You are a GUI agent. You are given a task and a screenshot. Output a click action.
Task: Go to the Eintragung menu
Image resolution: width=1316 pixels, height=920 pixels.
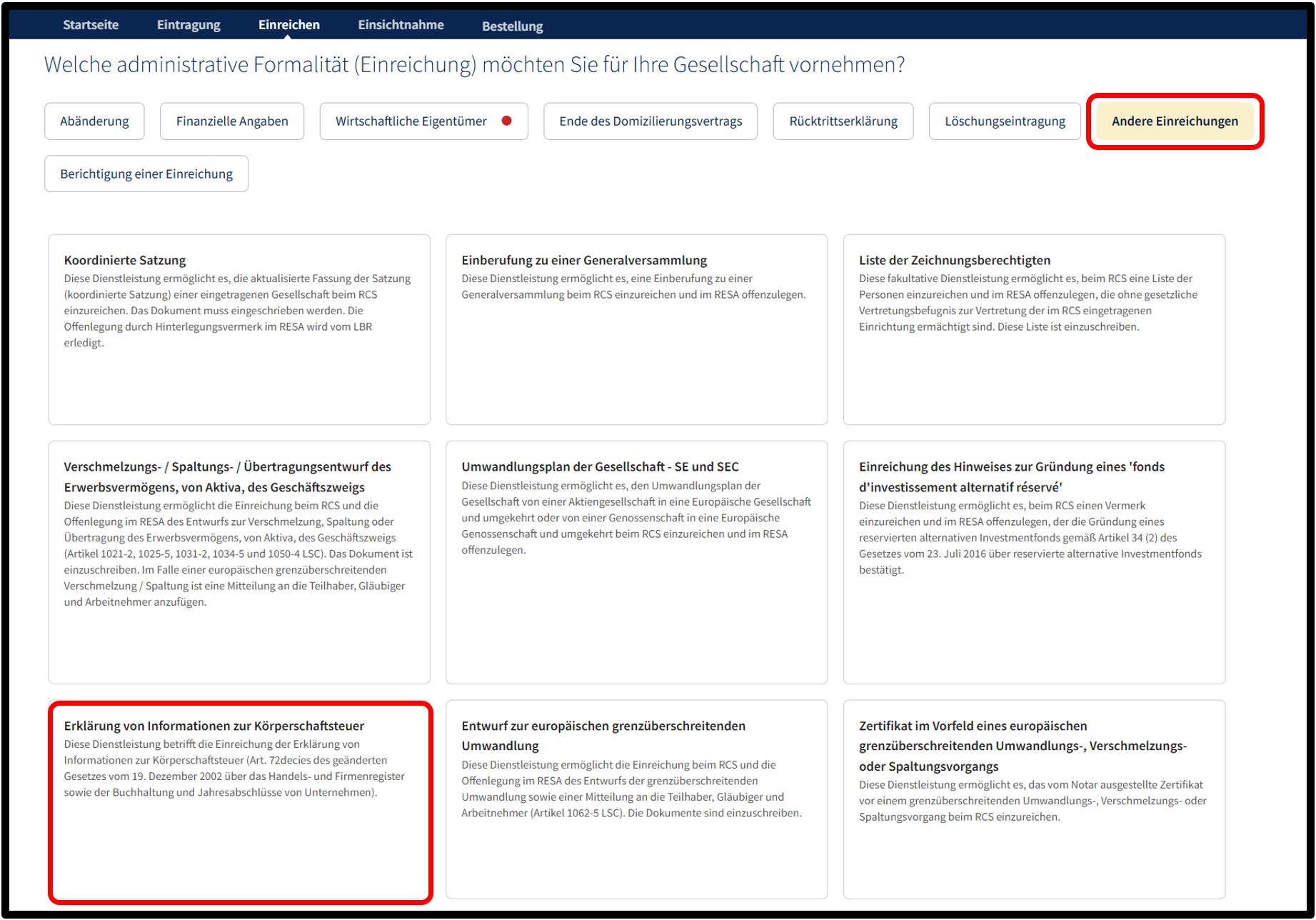coord(189,25)
